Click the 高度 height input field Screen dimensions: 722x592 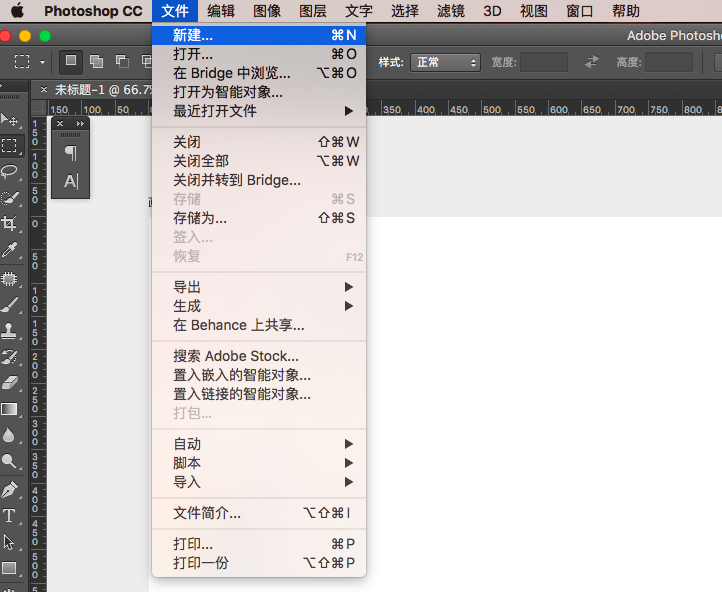click(x=669, y=62)
